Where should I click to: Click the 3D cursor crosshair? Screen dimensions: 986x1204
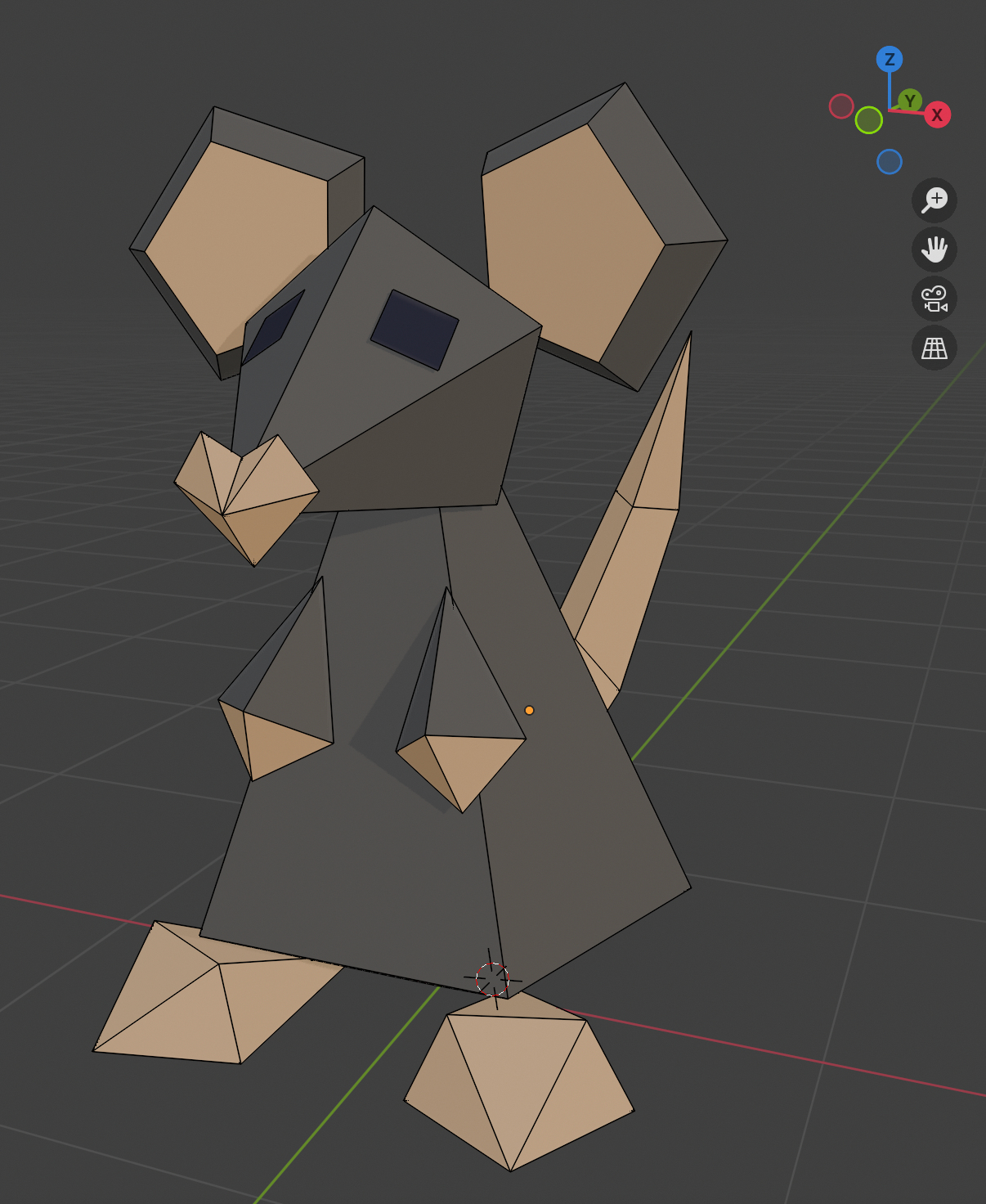[x=492, y=978]
